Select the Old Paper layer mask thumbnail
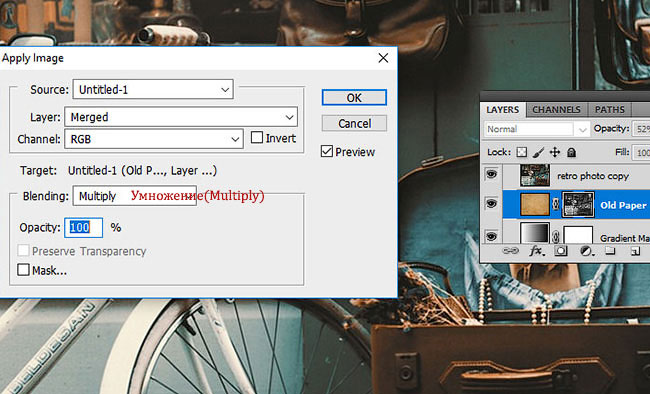The height and width of the screenshot is (394, 650). 578,204
